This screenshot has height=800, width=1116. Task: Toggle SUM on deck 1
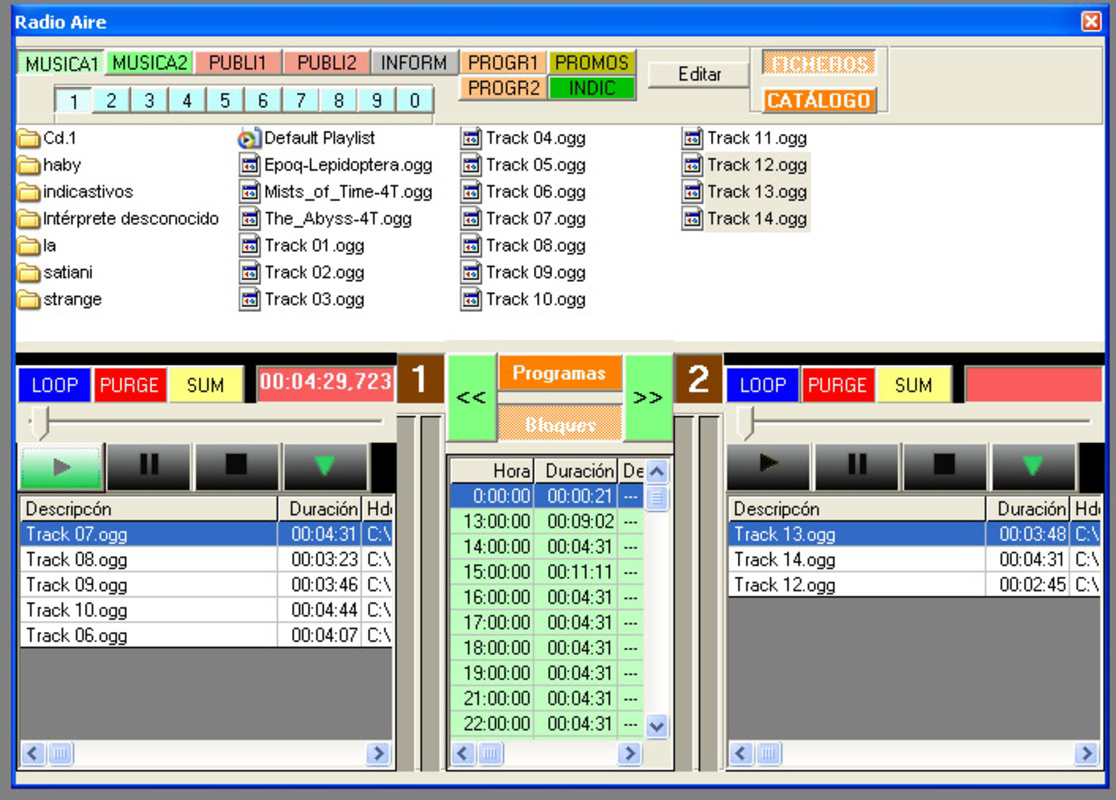206,385
